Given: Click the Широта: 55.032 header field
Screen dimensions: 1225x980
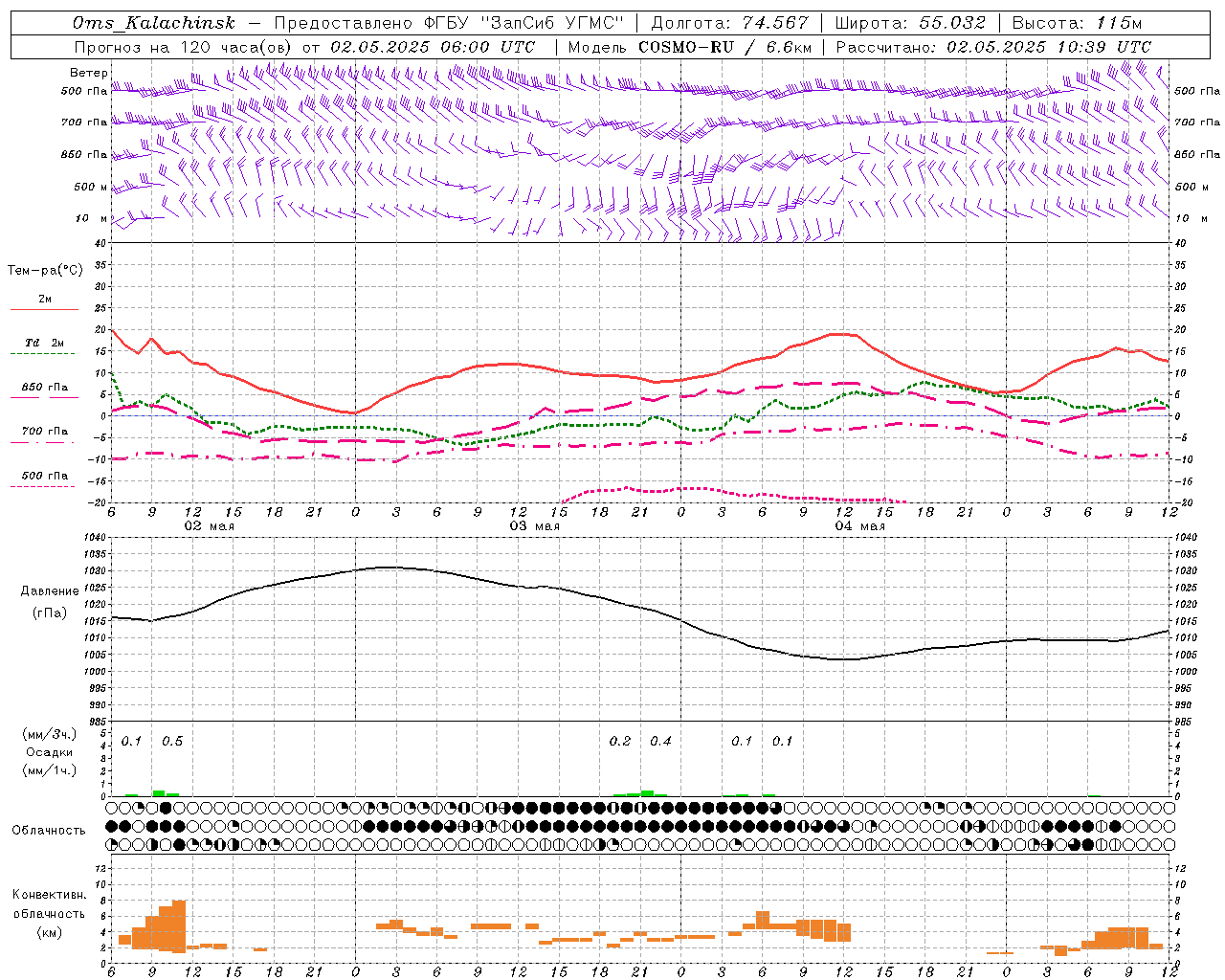Looking at the screenshot, I should pos(910,23).
